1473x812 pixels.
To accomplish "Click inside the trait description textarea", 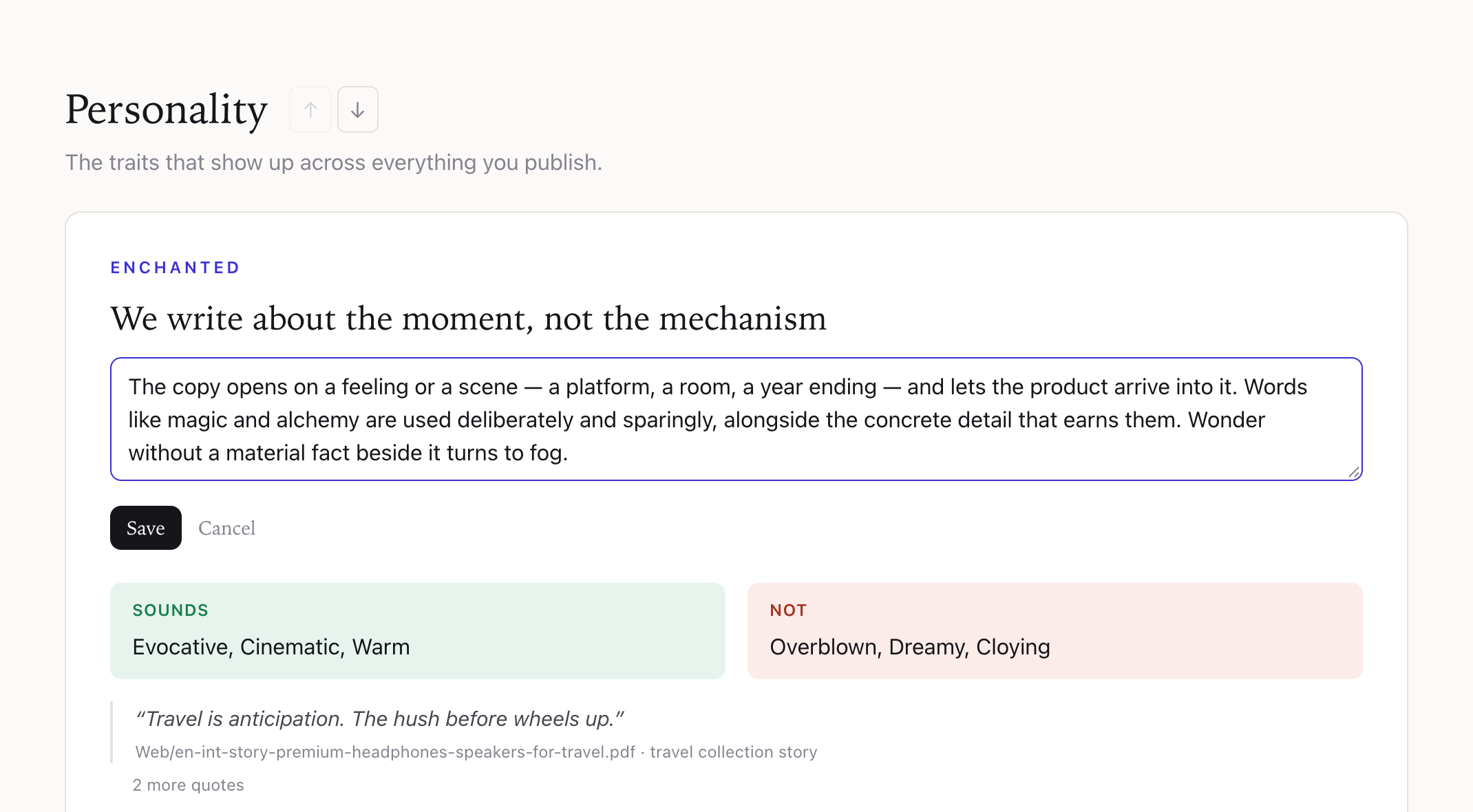I will point(736,419).
